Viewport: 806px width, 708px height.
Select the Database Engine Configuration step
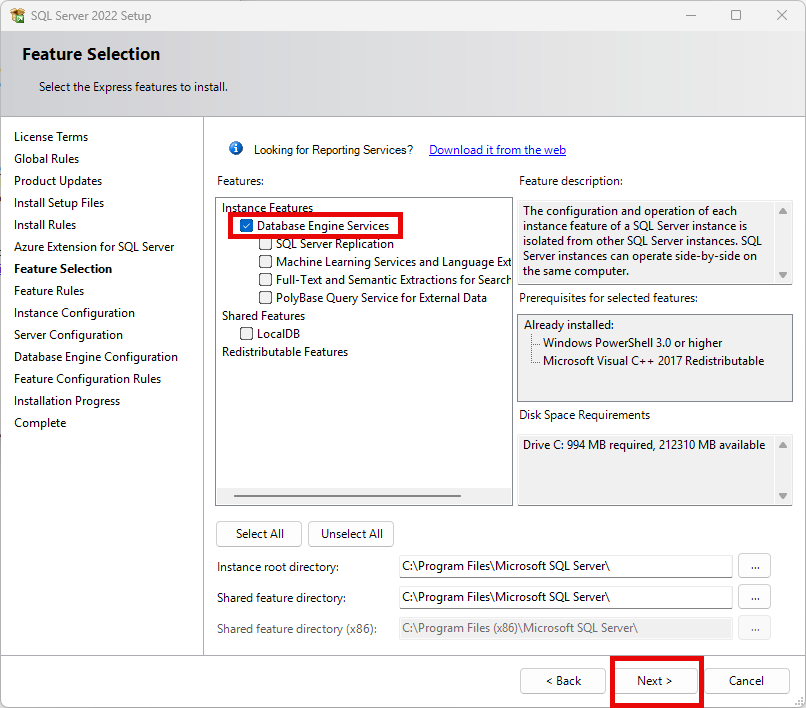click(96, 357)
